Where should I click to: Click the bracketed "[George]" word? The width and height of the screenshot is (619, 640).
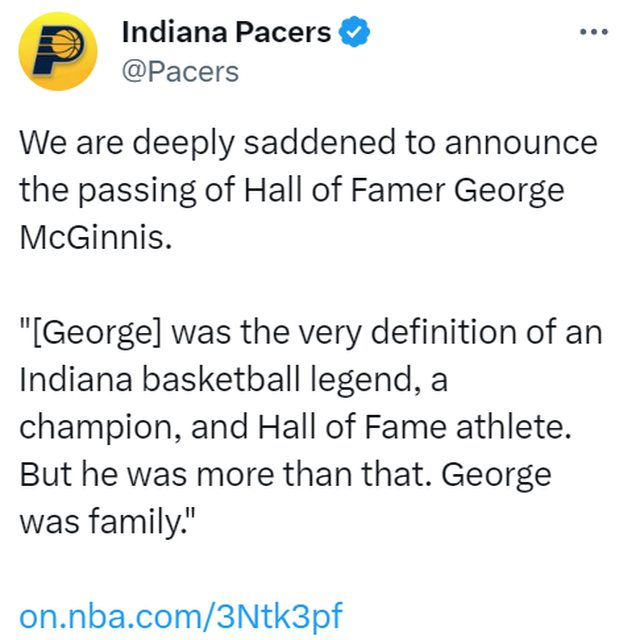[92, 332]
